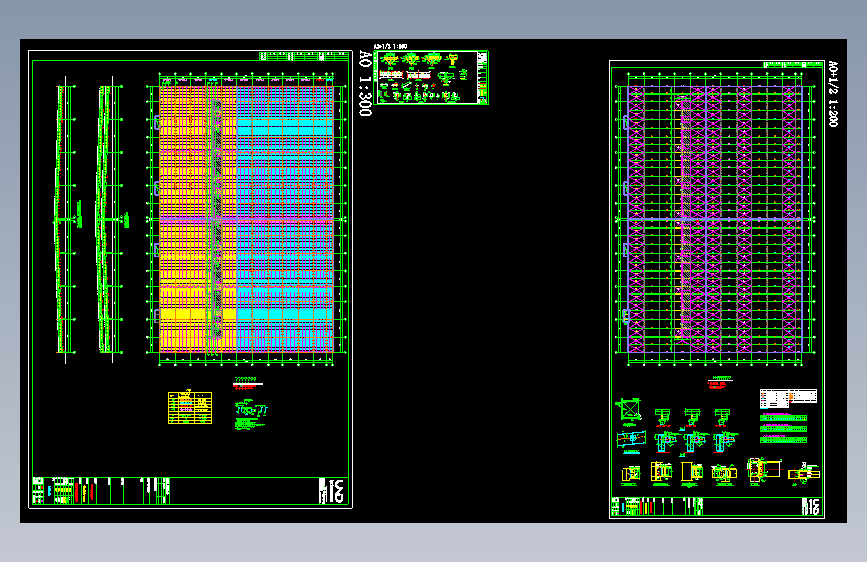Click the title block at the bottom of the right sheet
This screenshot has width=867, height=562.
coord(717,506)
